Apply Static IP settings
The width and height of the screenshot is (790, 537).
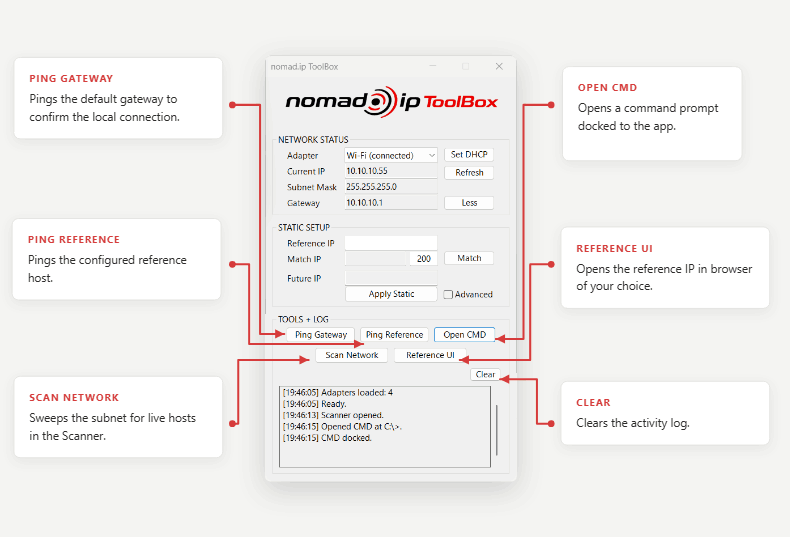pyautogui.click(x=391, y=294)
